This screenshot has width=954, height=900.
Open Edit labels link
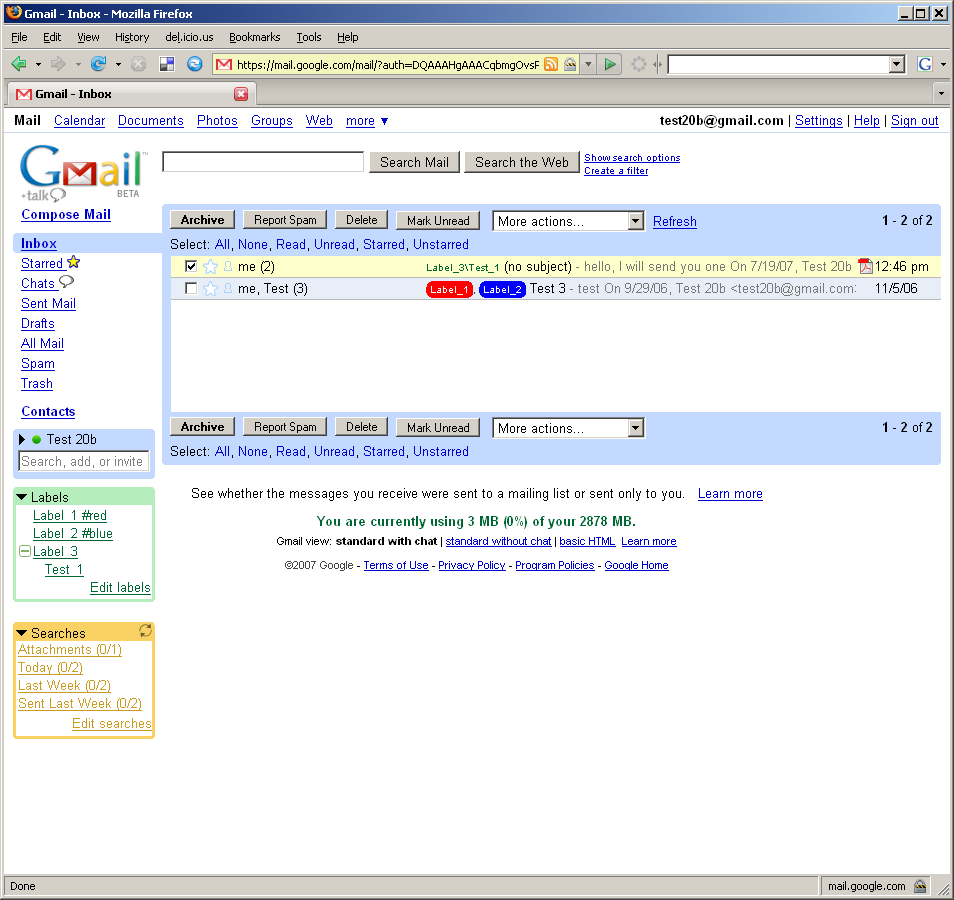coord(120,587)
